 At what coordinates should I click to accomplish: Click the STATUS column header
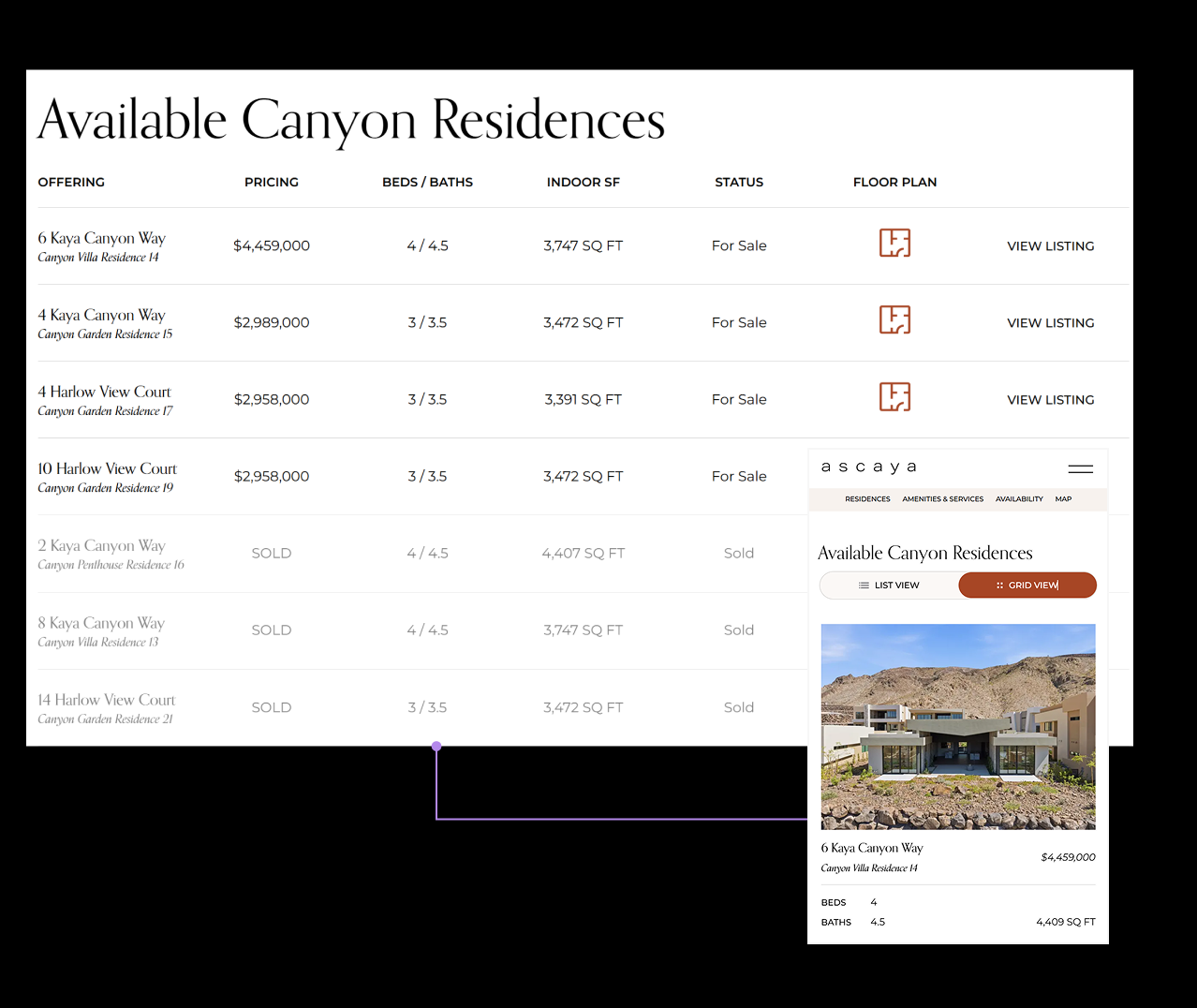click(x=739, y=183)
